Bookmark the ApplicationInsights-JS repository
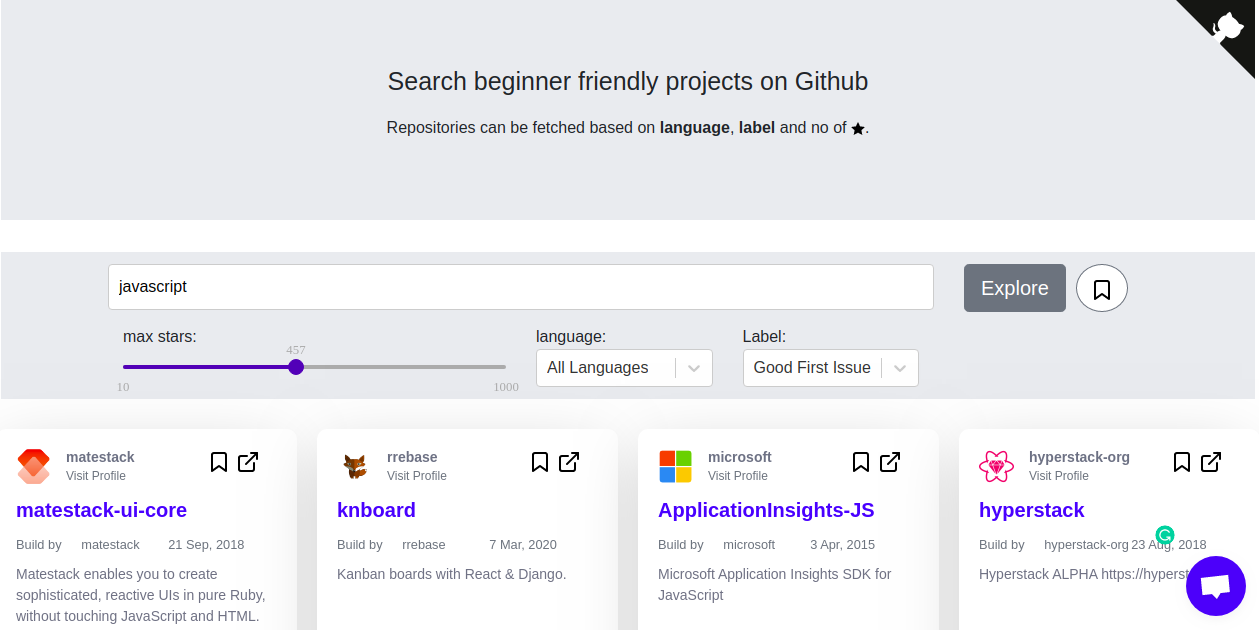Image resolution: width=1259 pixels, height=630 pixels. coord(861,462)
